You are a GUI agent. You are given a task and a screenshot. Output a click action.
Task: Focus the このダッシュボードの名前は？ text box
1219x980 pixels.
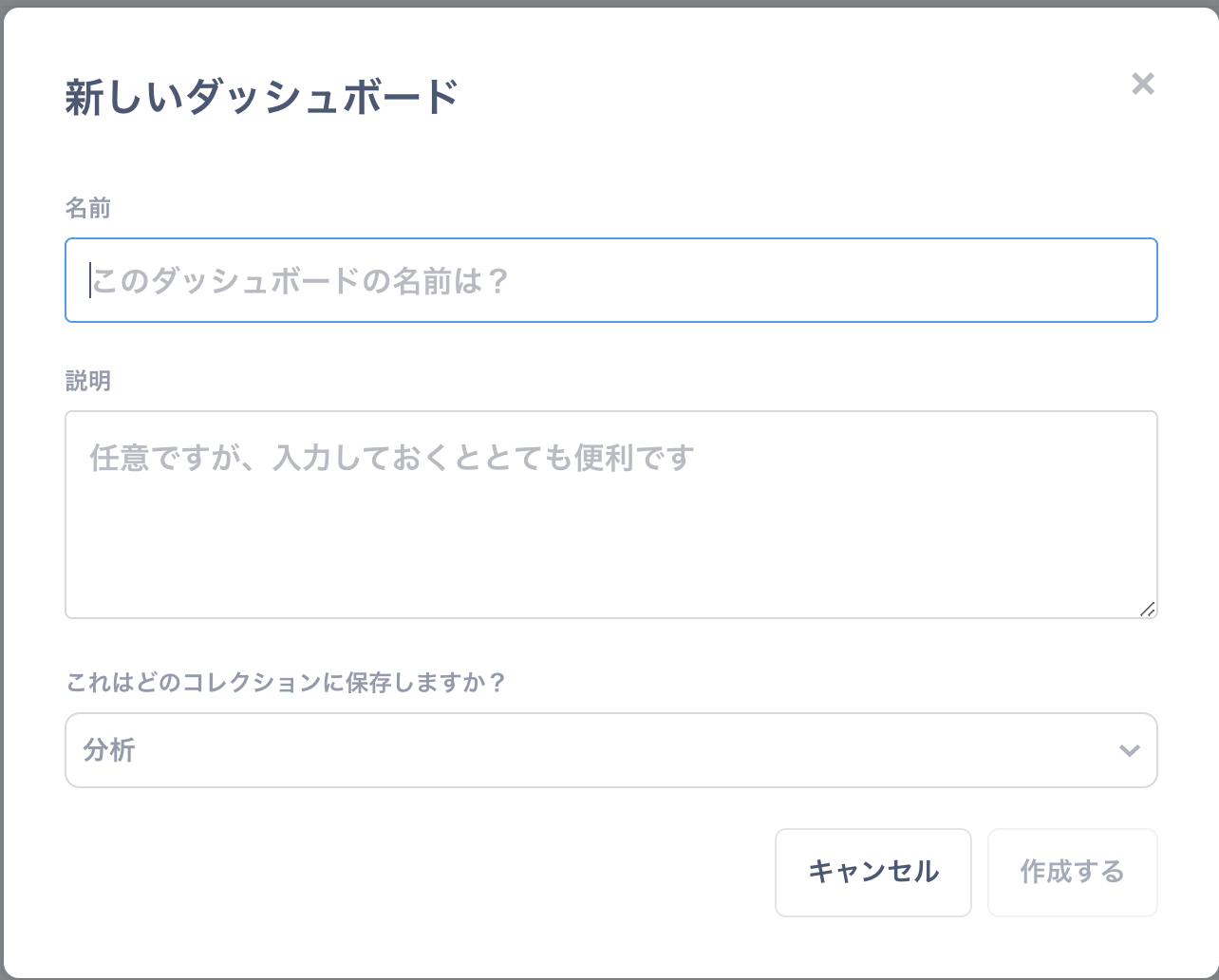610,280
